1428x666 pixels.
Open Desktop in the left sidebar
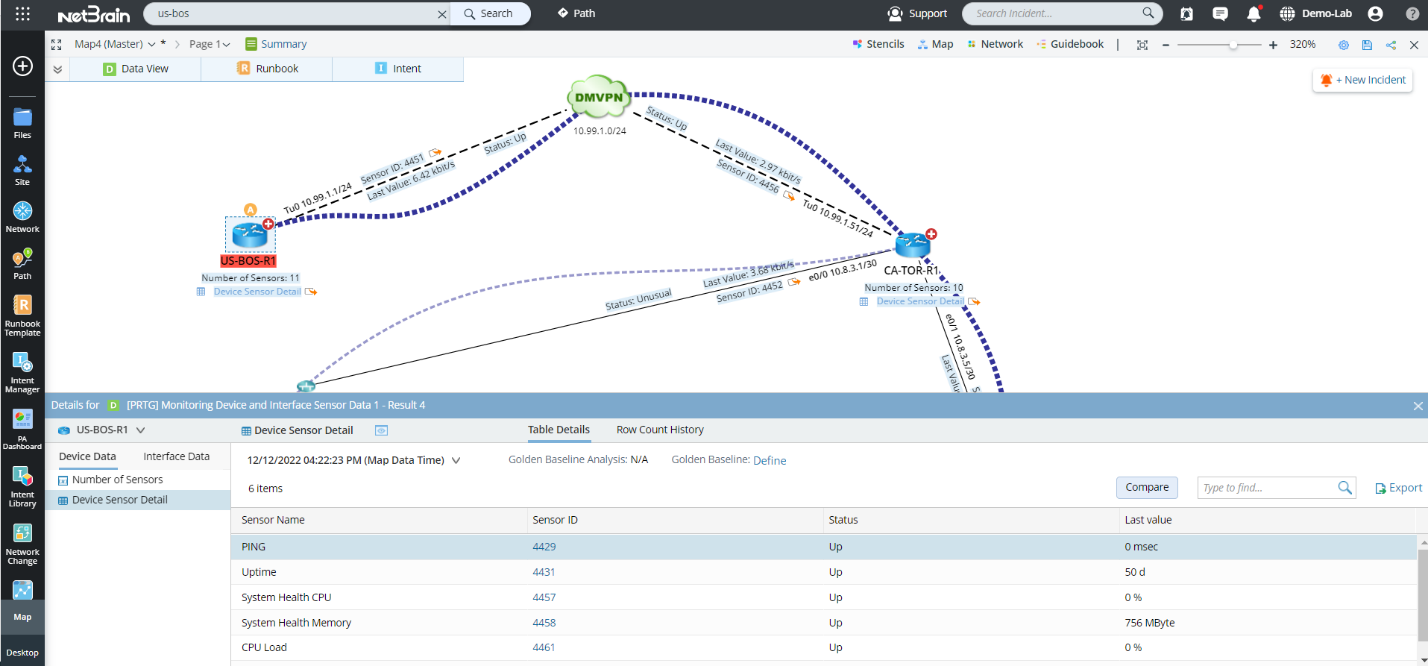point(22,652)
